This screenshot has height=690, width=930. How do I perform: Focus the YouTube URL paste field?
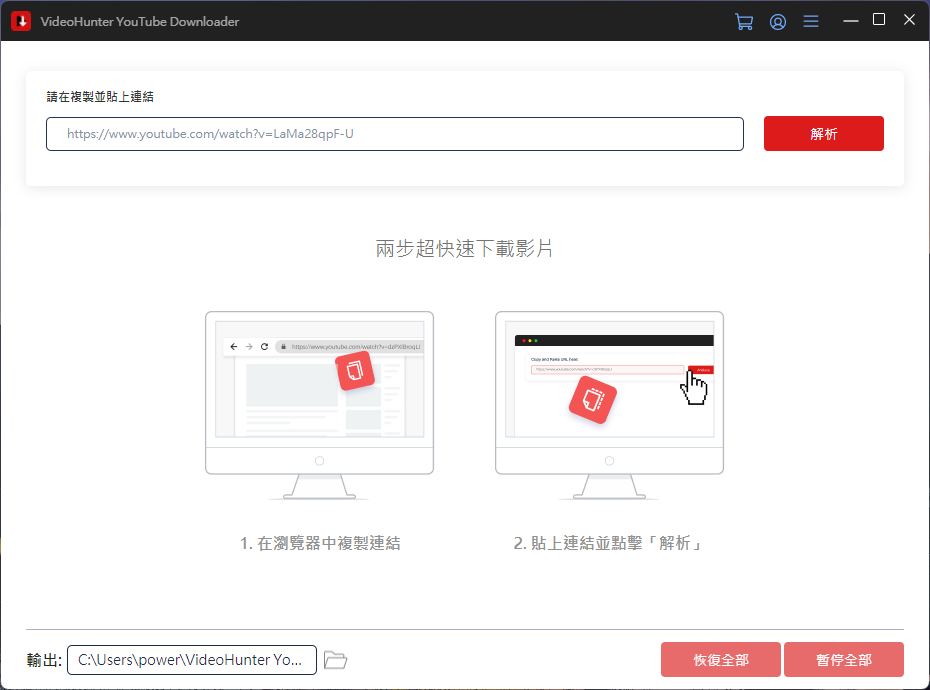[394, 134]
